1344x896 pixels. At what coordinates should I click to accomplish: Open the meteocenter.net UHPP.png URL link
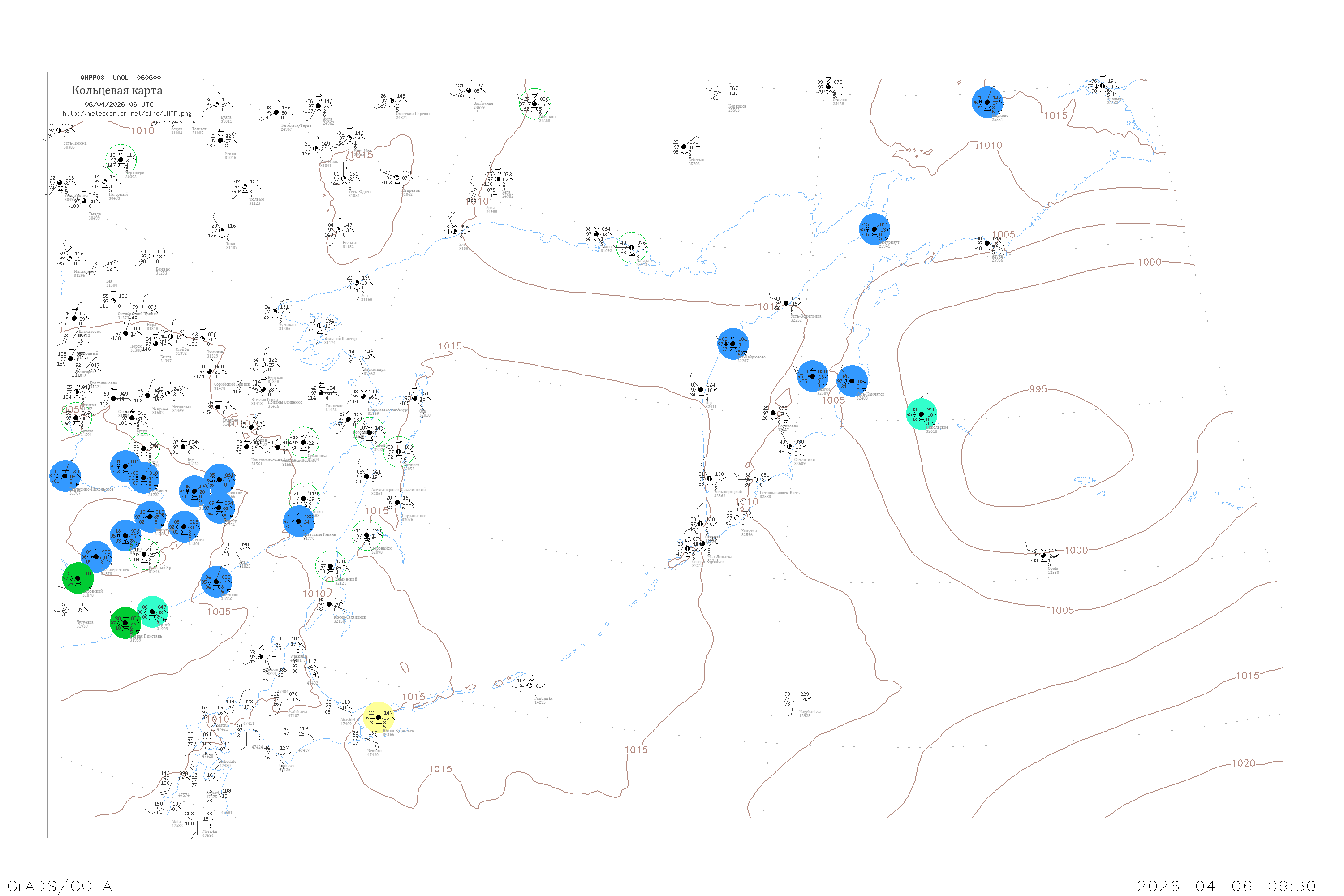tap(127, 114)
